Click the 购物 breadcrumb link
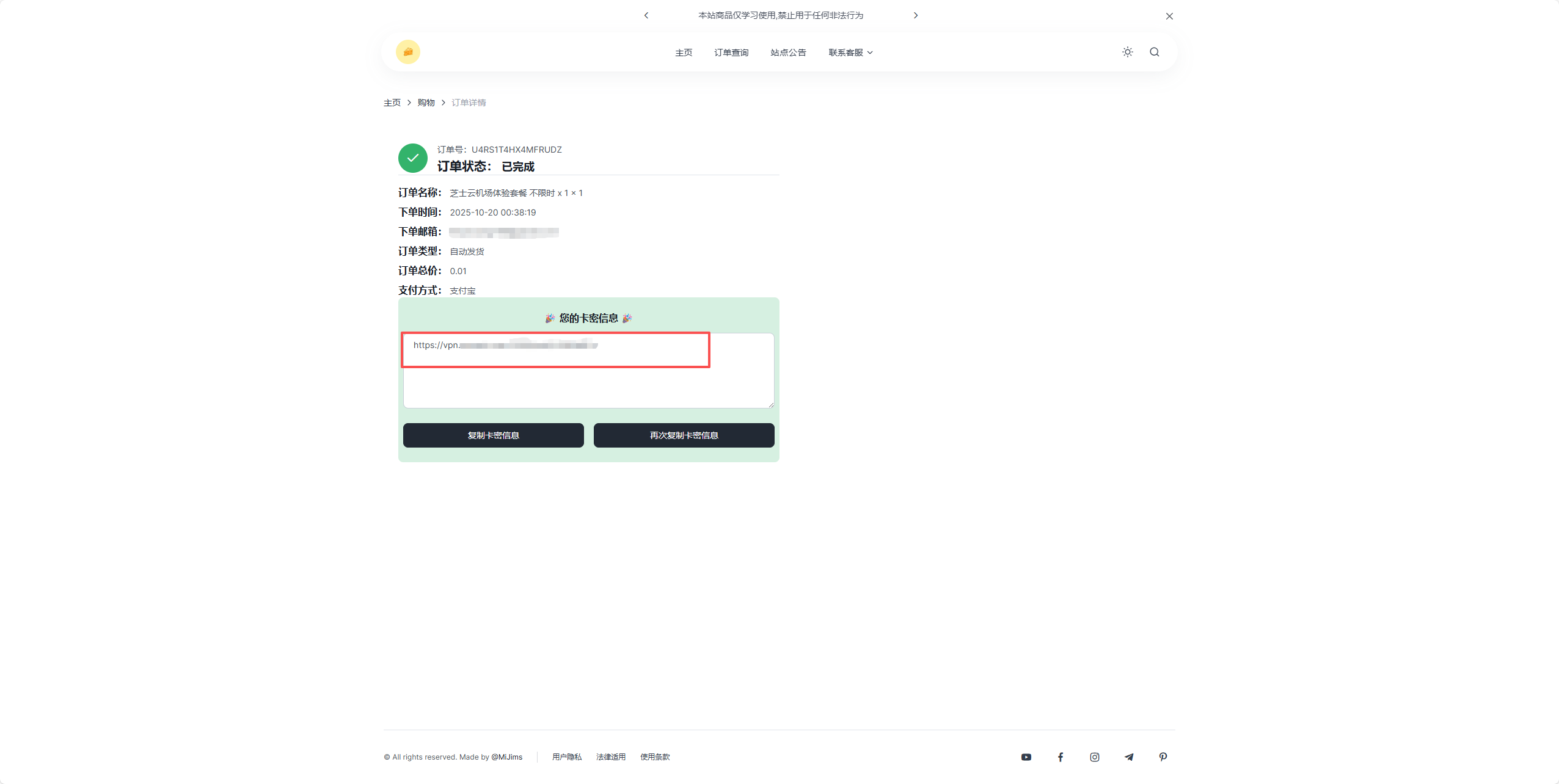 [x=425, y=103]
